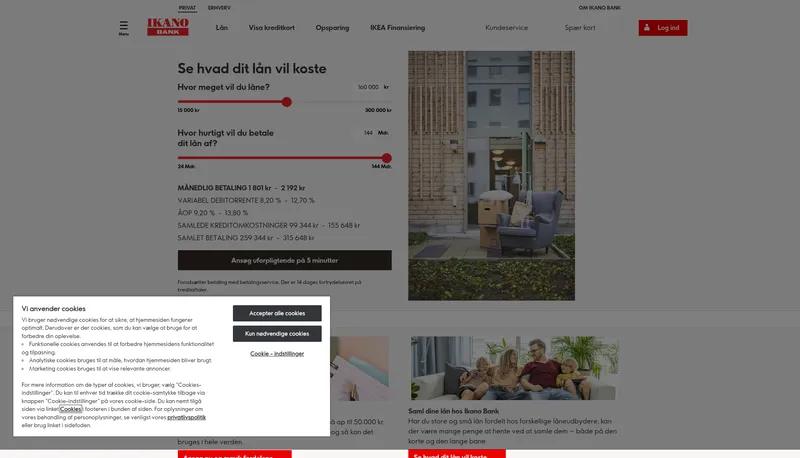This screenshot has width=800, height=458.
Task: Click Ansøg uforpligtende på 5 minutter button
Action: (285, 260)
